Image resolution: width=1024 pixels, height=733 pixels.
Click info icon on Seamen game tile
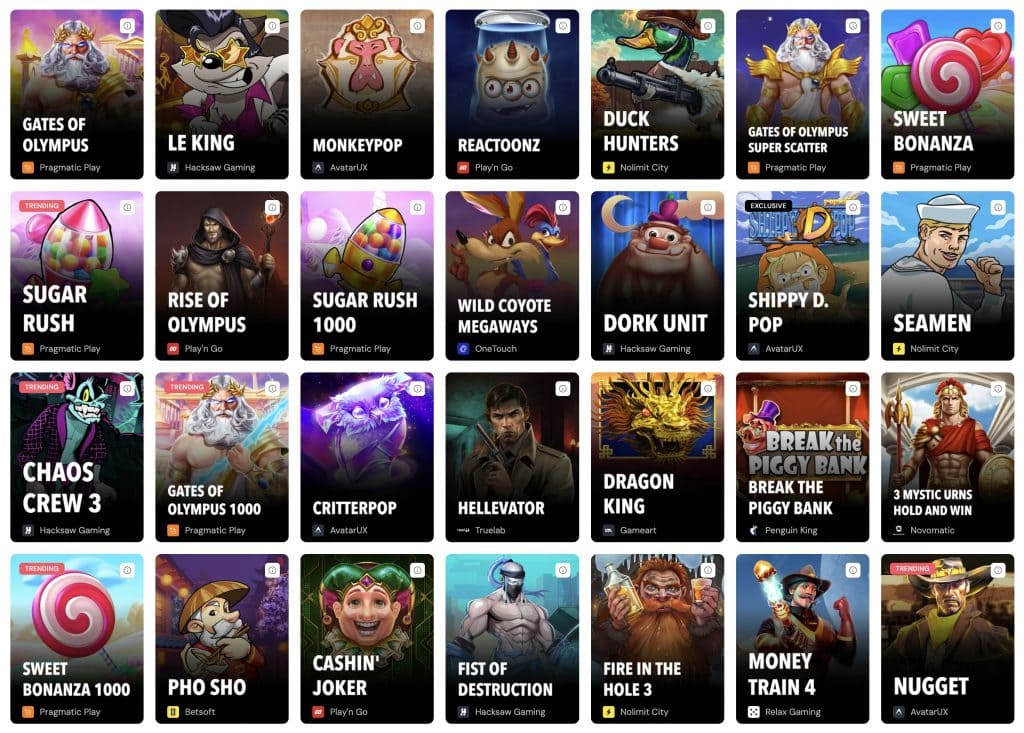click(998, 207)
